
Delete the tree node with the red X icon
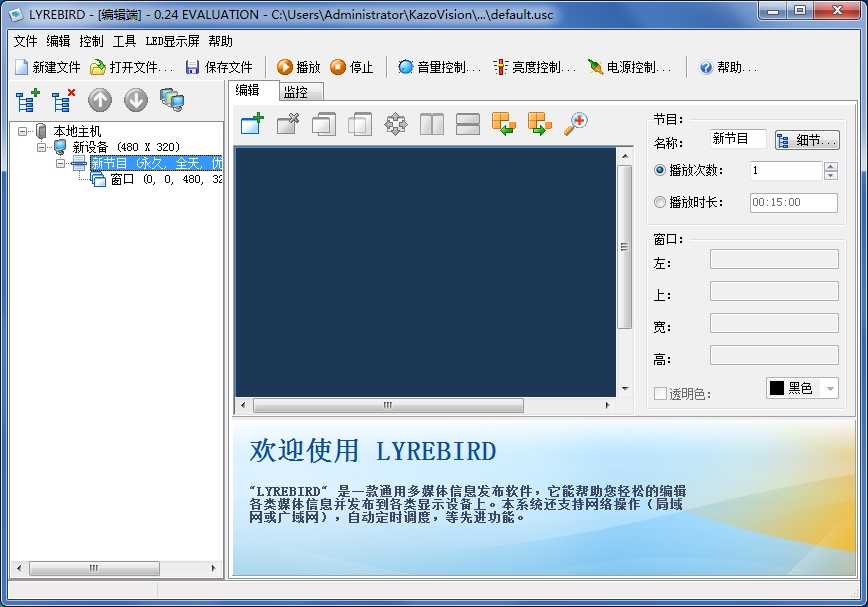63,100
